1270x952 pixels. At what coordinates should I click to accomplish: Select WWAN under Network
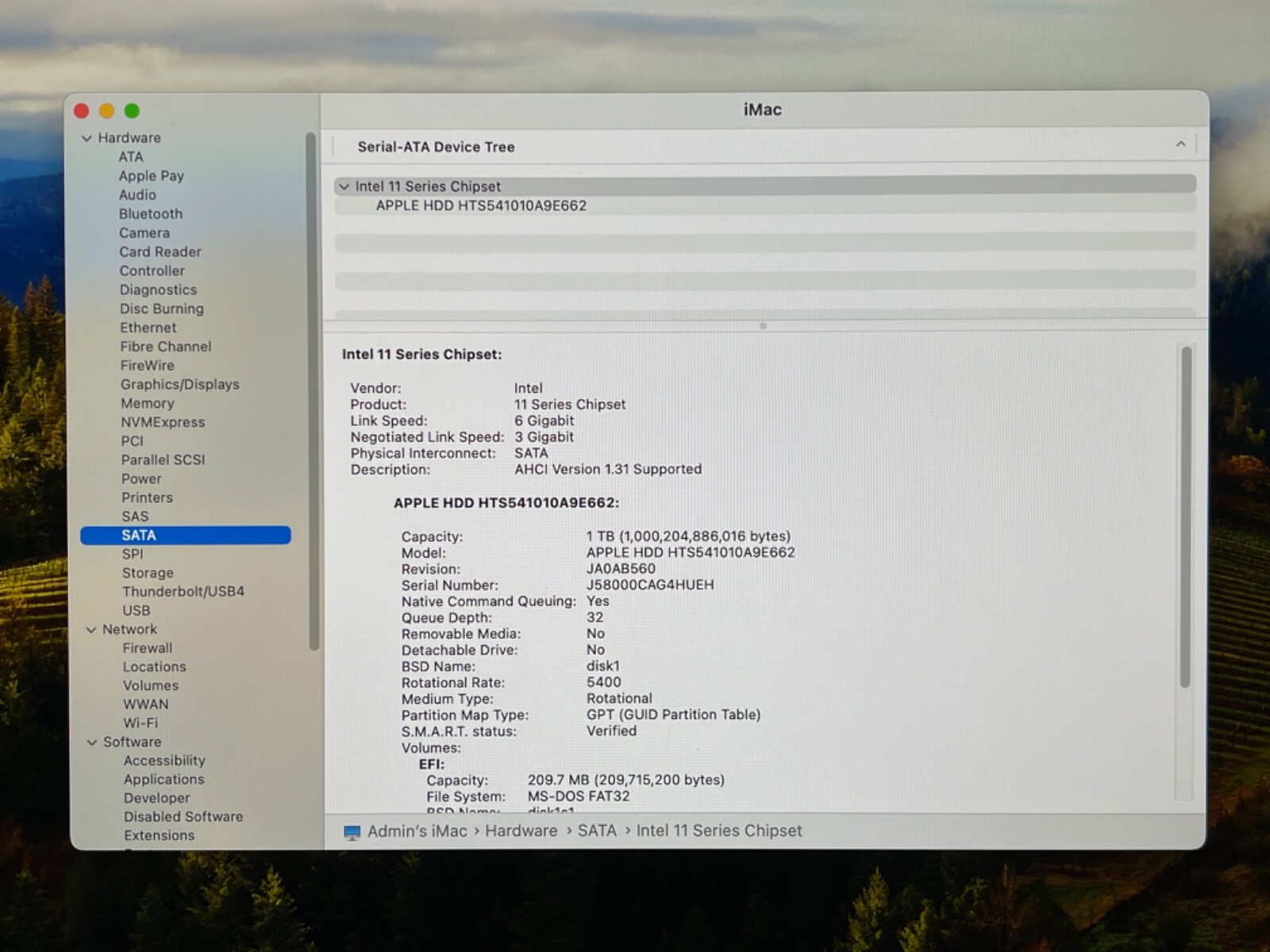coord(145,704)
